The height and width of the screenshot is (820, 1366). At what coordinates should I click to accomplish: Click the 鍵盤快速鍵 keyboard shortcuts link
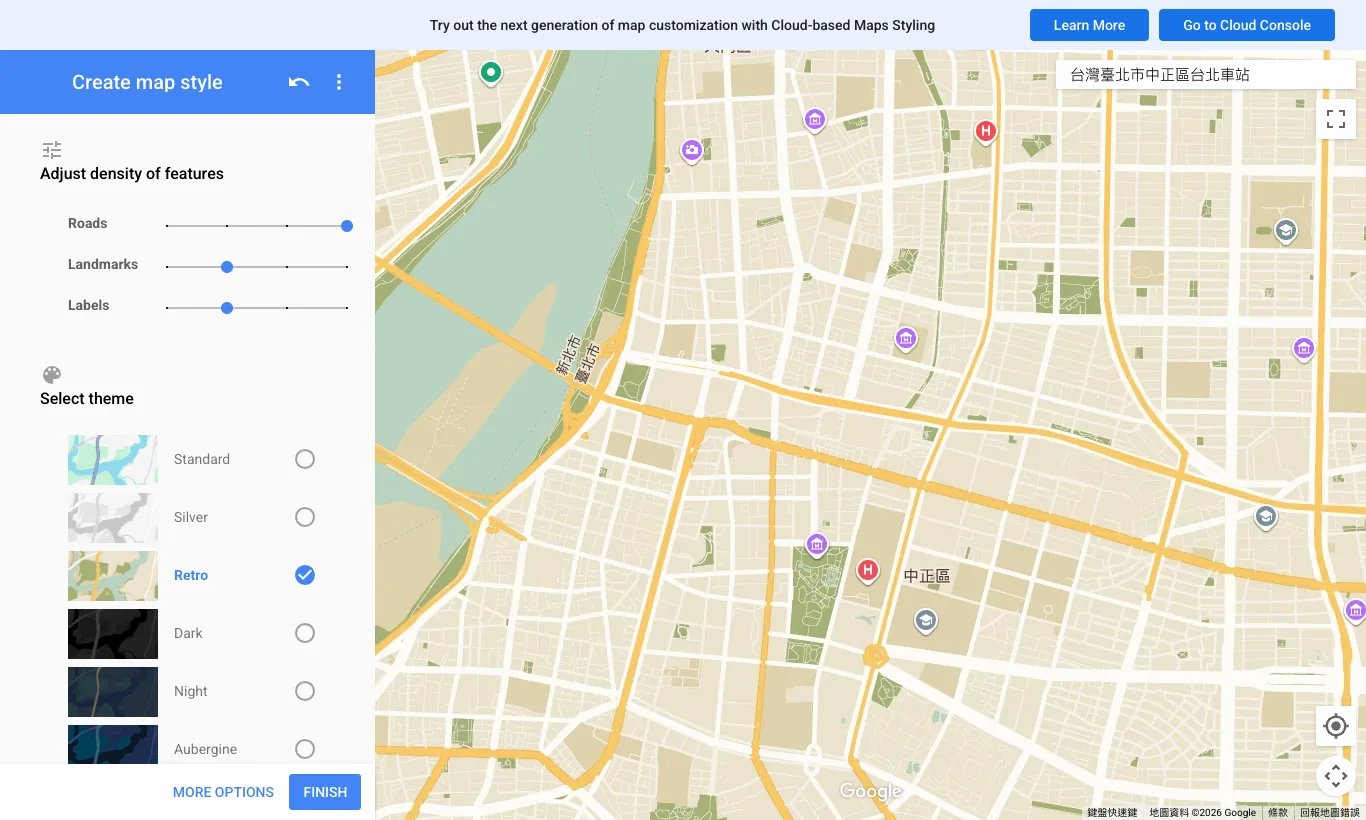coord(1112,813)
